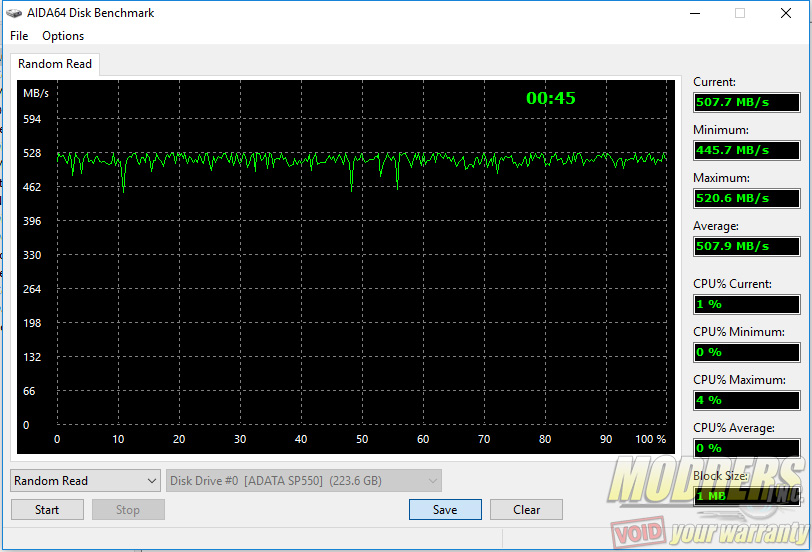Click the Current: label
Viewport: 812px width, 552px height.
pyautogui.click(x=714, y=82)
